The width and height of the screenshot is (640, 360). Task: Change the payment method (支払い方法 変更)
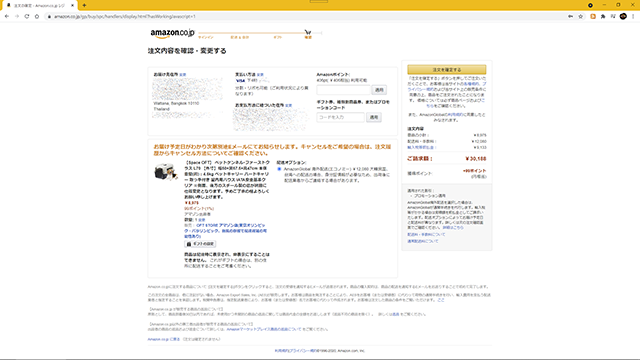click(x=260, y=75)
